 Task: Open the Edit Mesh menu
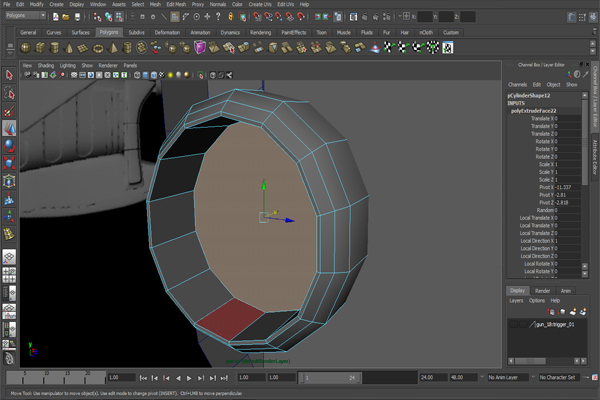[176, 4]
